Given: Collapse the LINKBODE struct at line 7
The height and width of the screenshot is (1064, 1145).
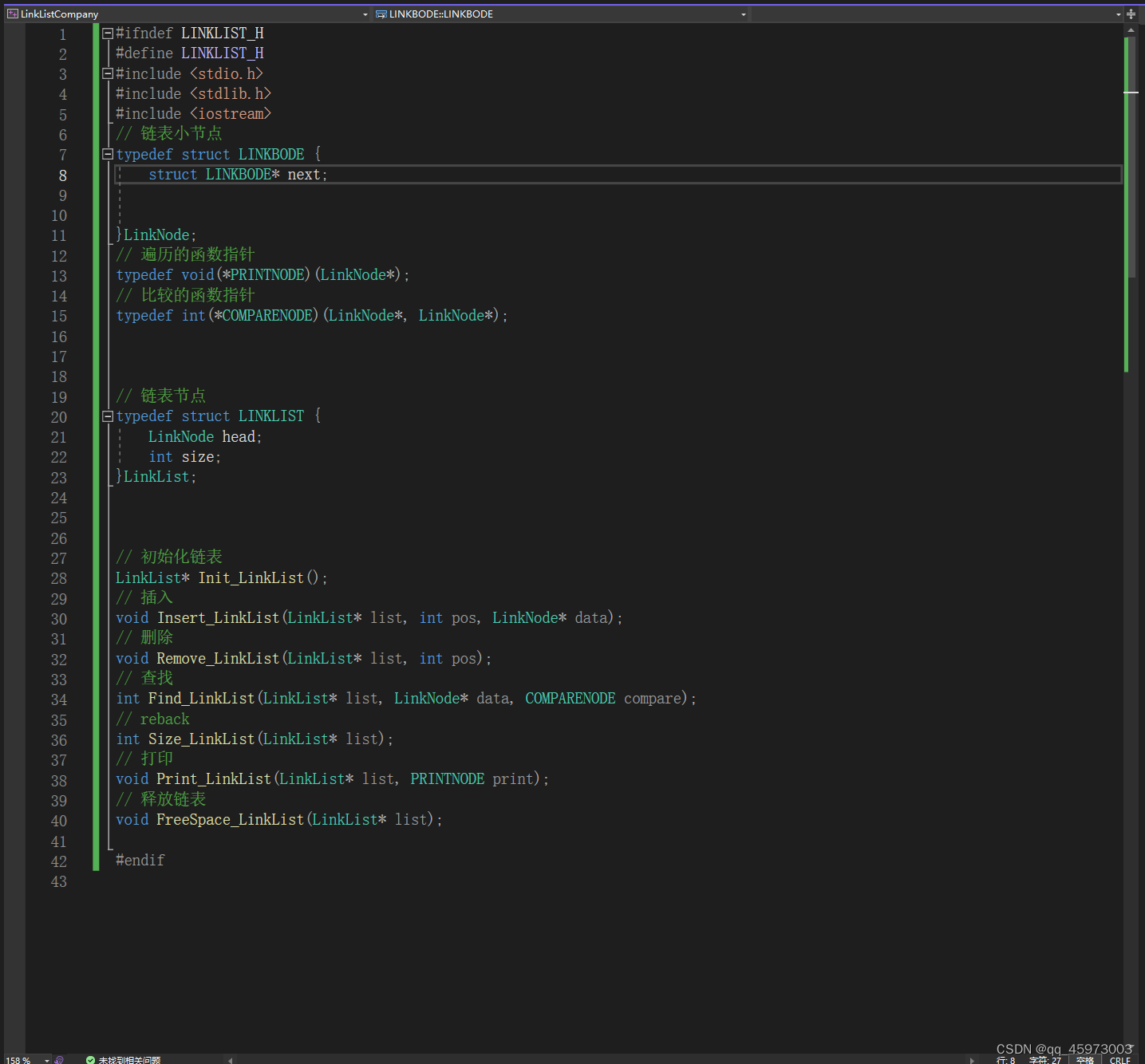Looking at the screenshot, I should 108,154.
